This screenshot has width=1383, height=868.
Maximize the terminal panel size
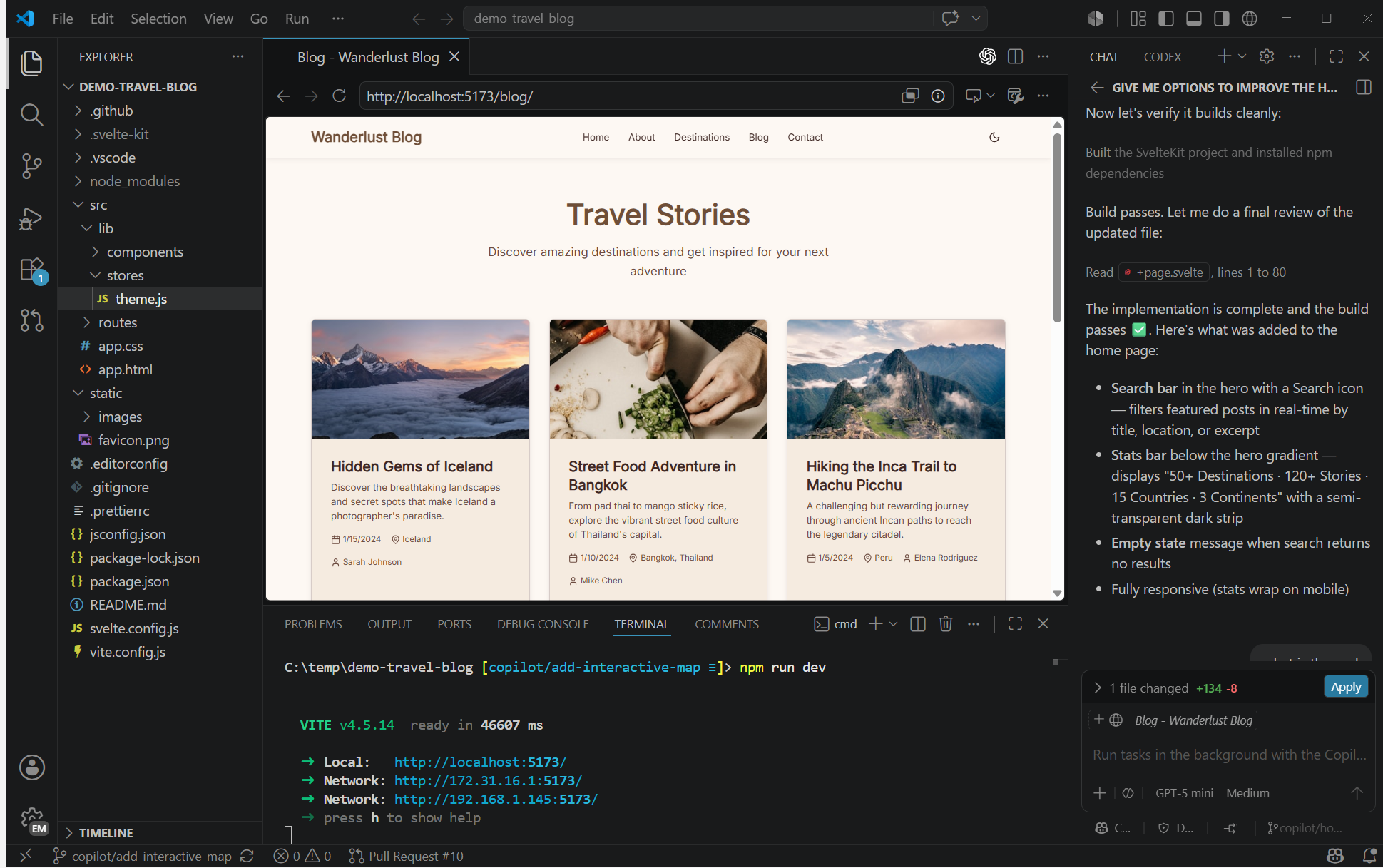(1015, 623)
